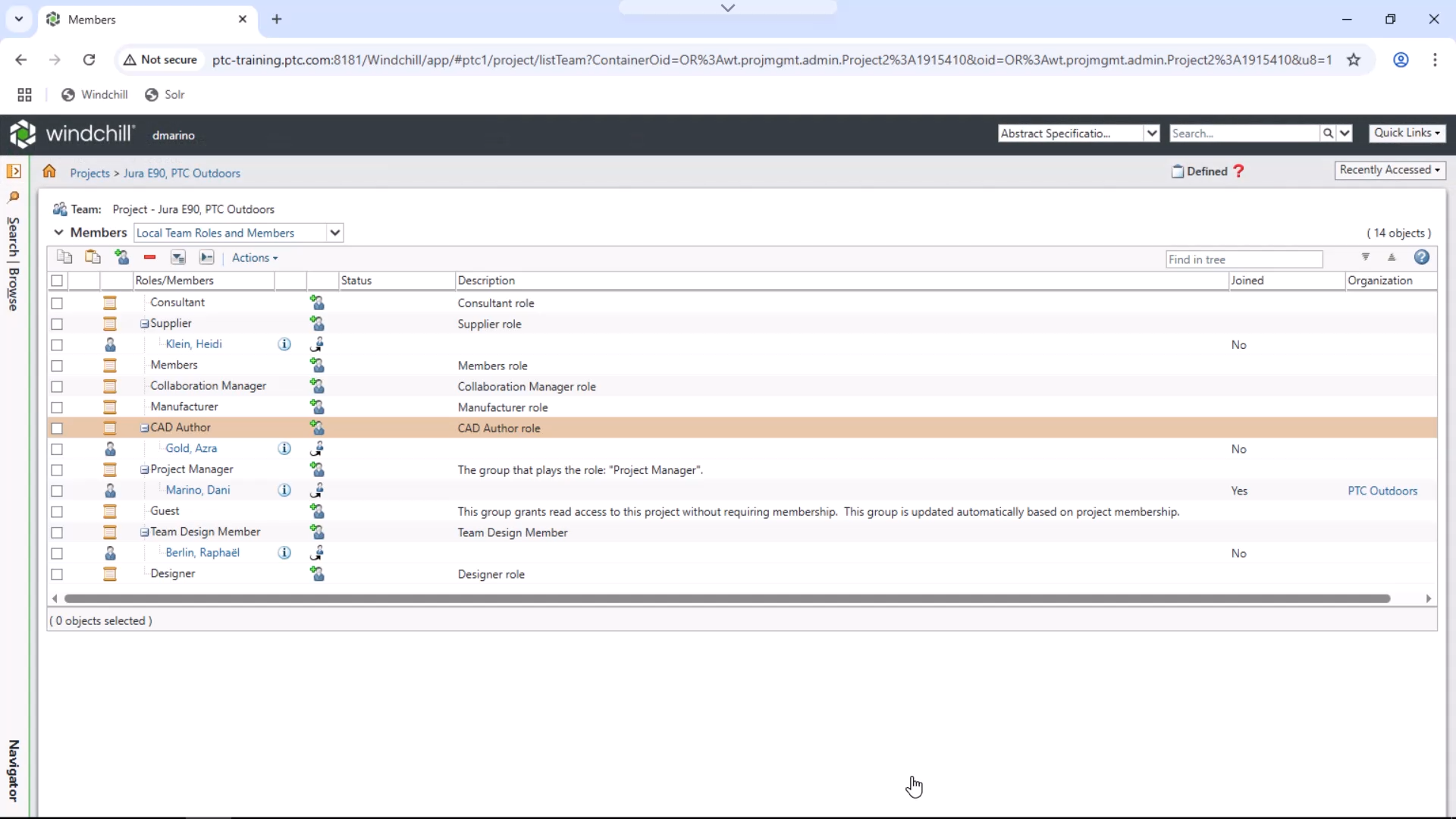Click the Collapse All toolbar icon
Viewport: 1456px width, 819px height.
(x=206, y=257)
